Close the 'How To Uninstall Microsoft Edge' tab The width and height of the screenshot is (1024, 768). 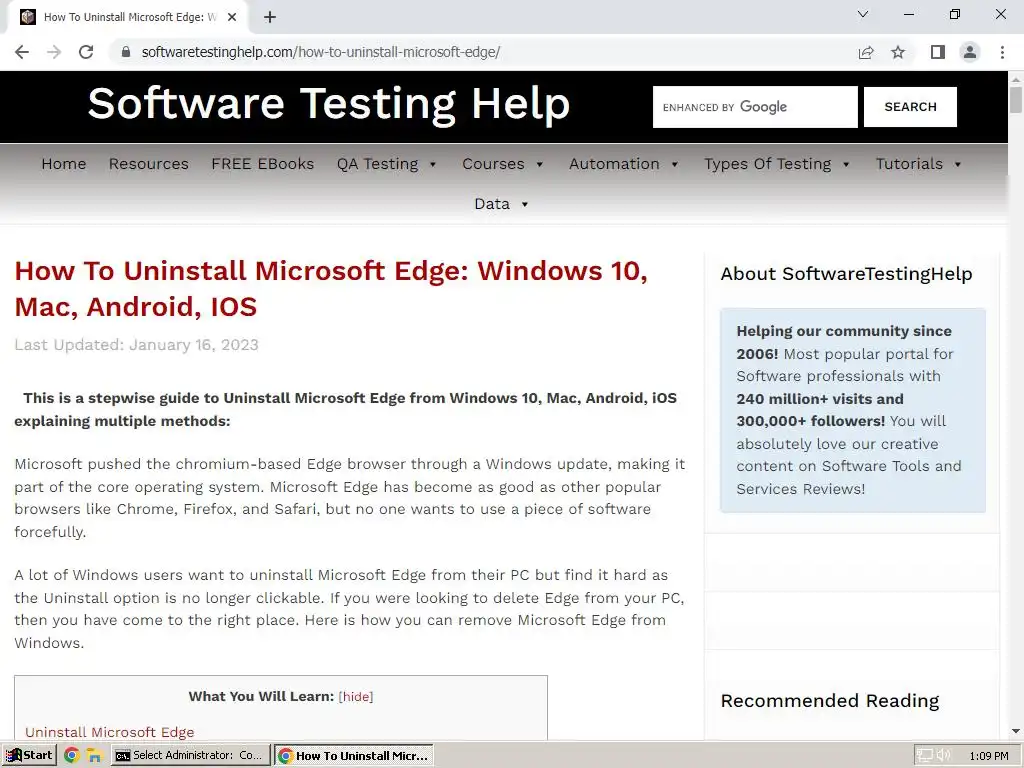(x=232, y=18)
